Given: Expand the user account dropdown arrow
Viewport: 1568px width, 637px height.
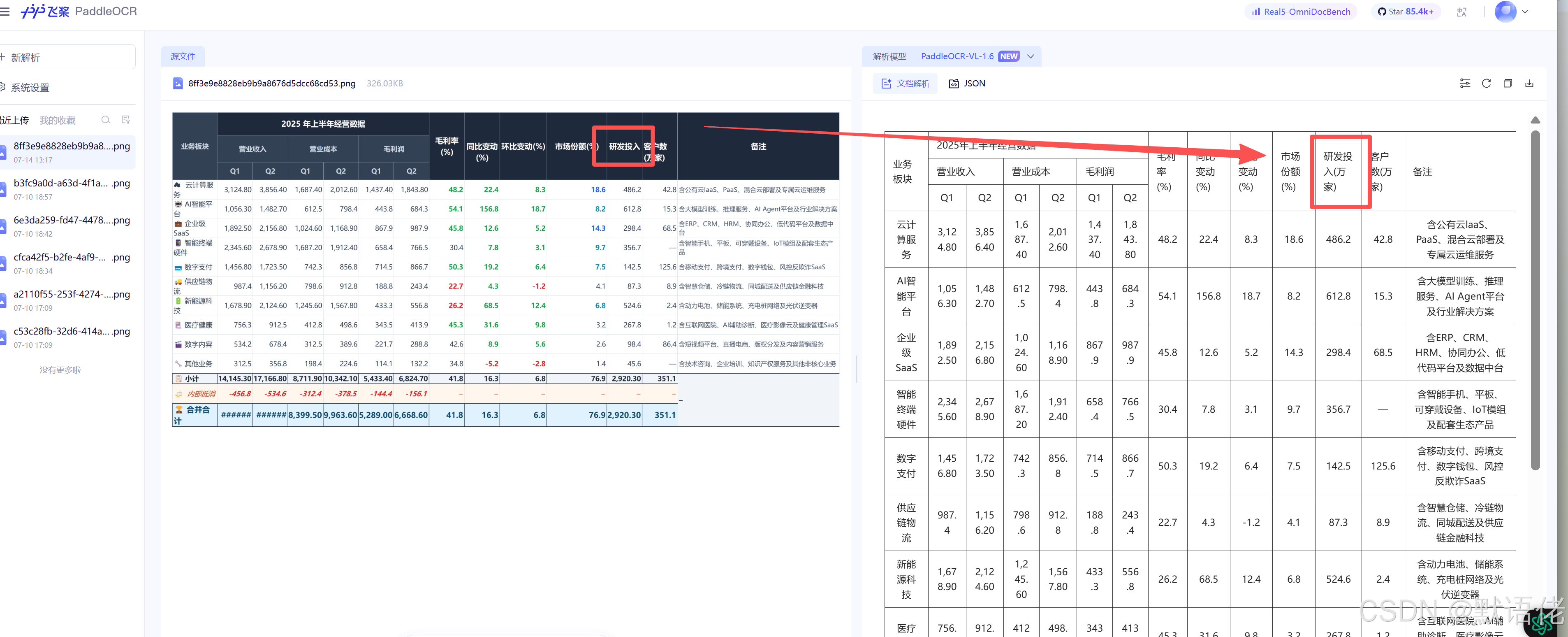Looking at the screenshot, I should [1525, 12].
